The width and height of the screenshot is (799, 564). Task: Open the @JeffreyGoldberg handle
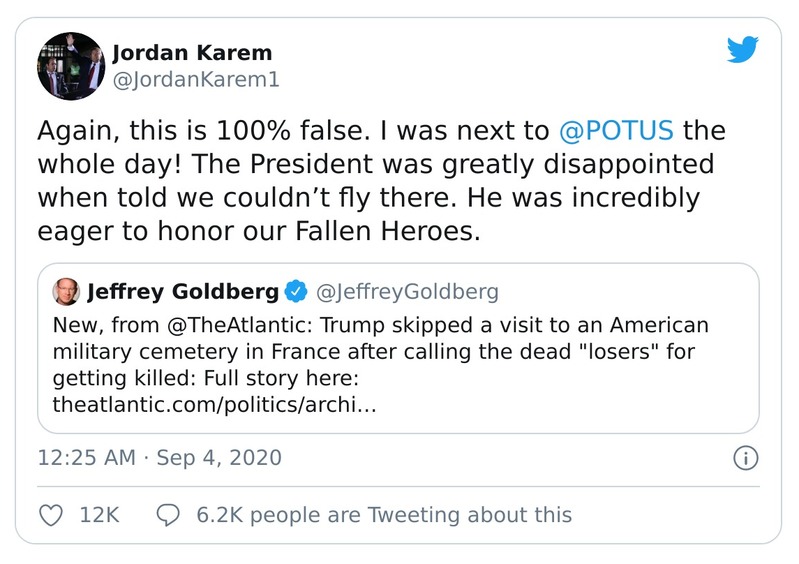tap(407, 293)
